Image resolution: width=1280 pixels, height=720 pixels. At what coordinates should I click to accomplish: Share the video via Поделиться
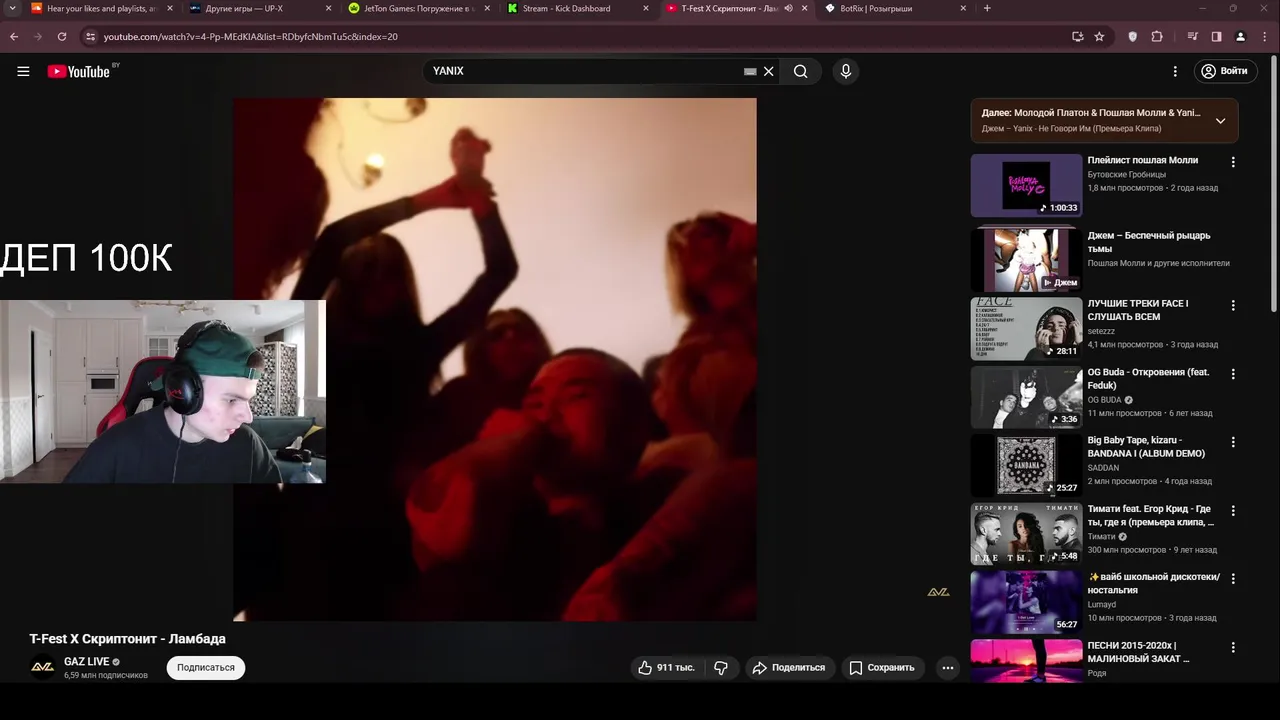pos(789,667)
